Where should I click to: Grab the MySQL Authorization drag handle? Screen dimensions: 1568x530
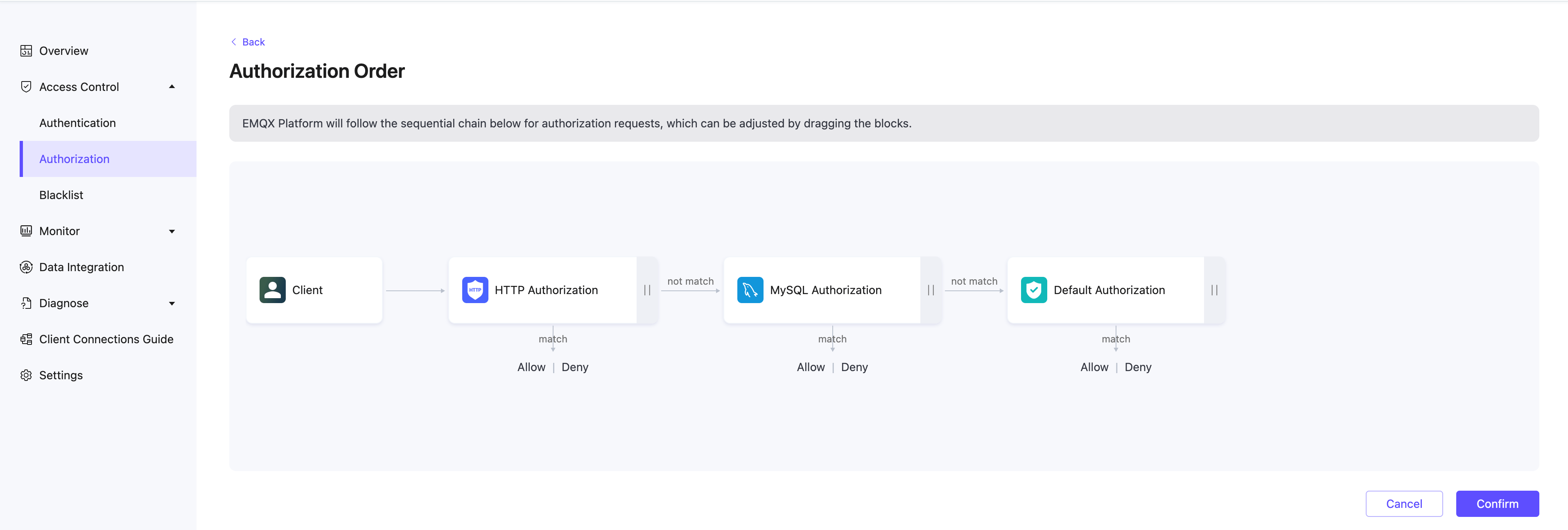coord(931,290)
